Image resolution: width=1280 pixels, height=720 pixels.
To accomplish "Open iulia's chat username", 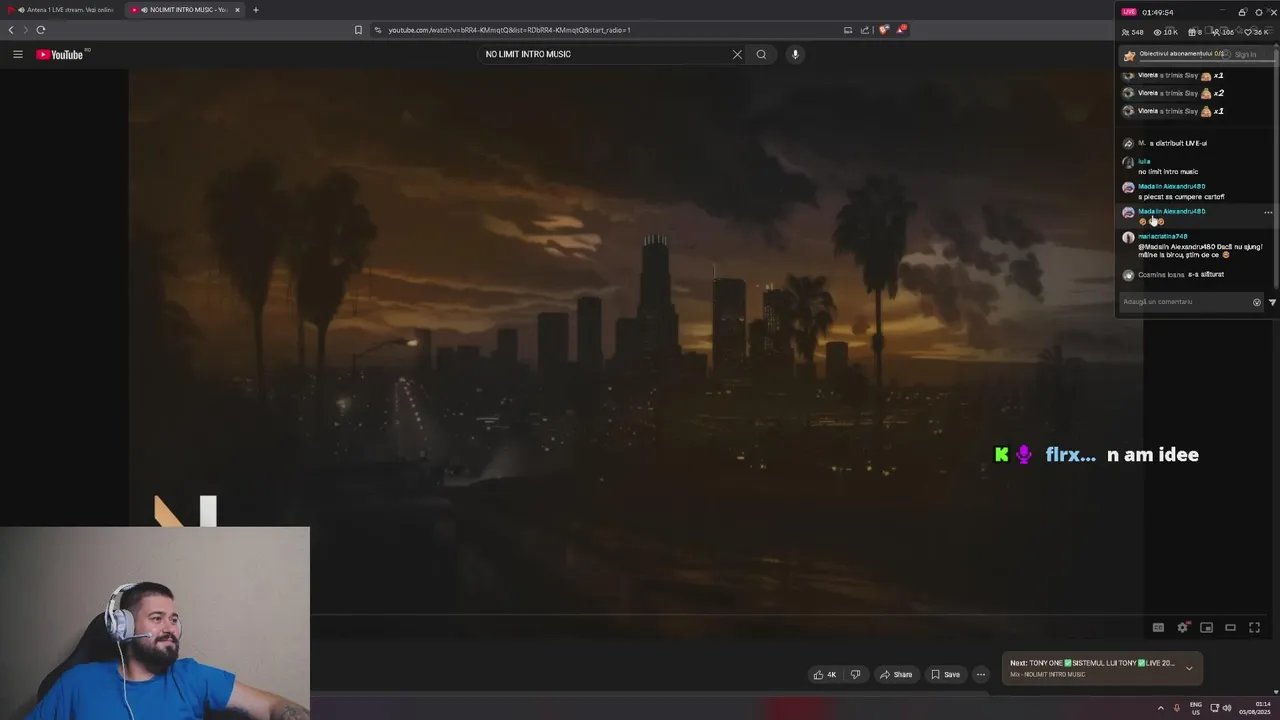I will 1144,161.
